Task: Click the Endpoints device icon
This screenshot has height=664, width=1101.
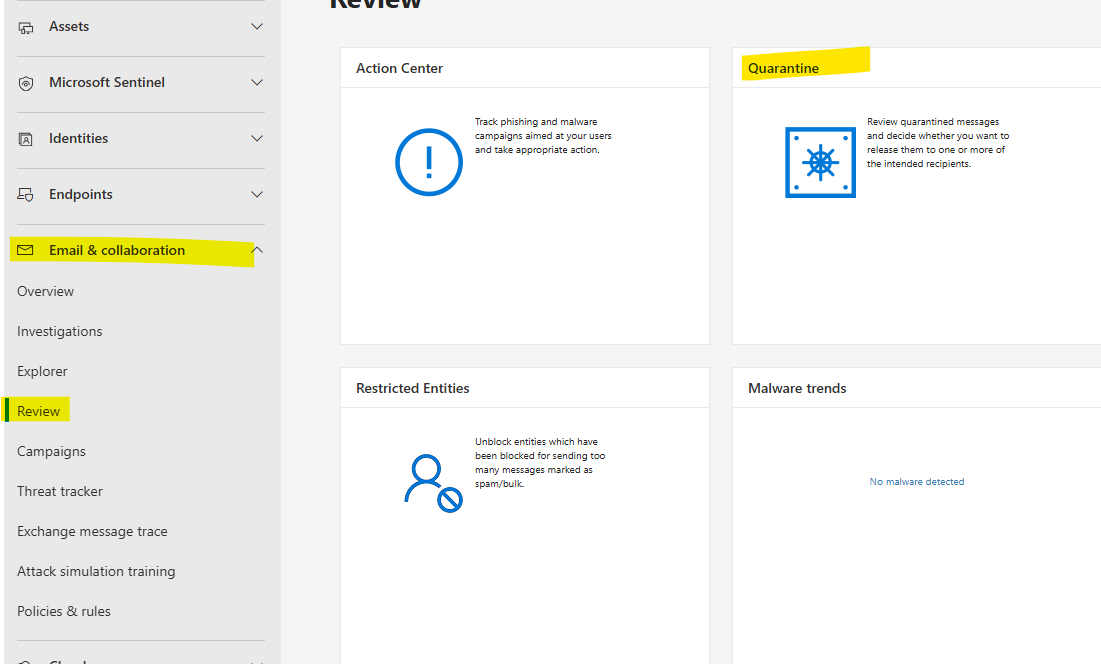Action: (x=26, y=195)
